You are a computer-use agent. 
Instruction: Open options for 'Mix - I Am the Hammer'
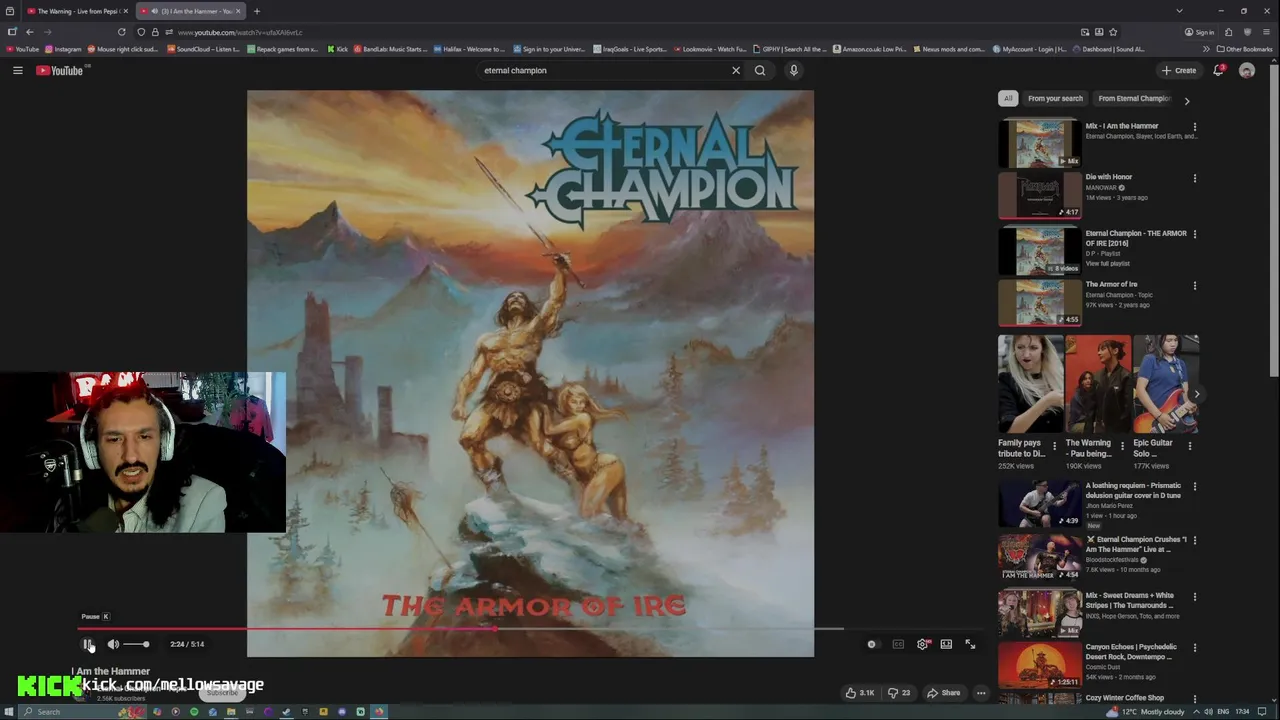[1194, 127]
